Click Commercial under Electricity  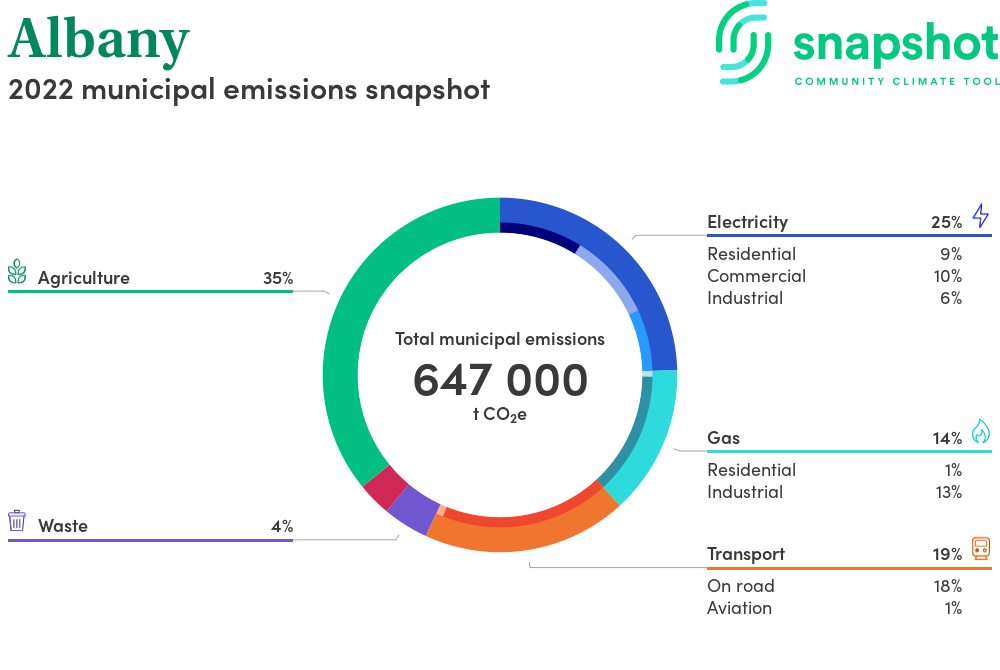coord(756,276)
